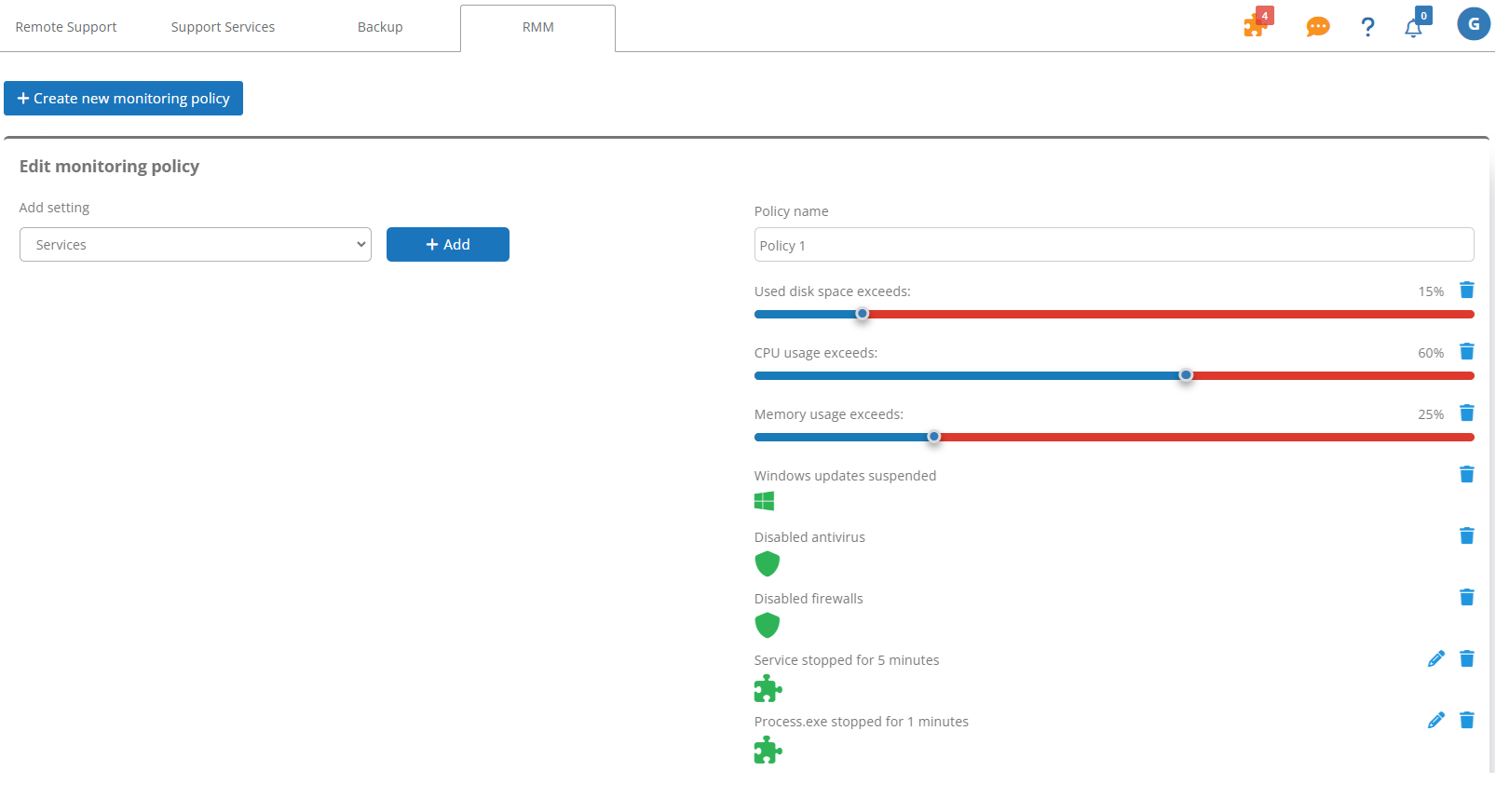
Task: Open the Add setting Services dropdown
Action: click(x=196, y=245)
